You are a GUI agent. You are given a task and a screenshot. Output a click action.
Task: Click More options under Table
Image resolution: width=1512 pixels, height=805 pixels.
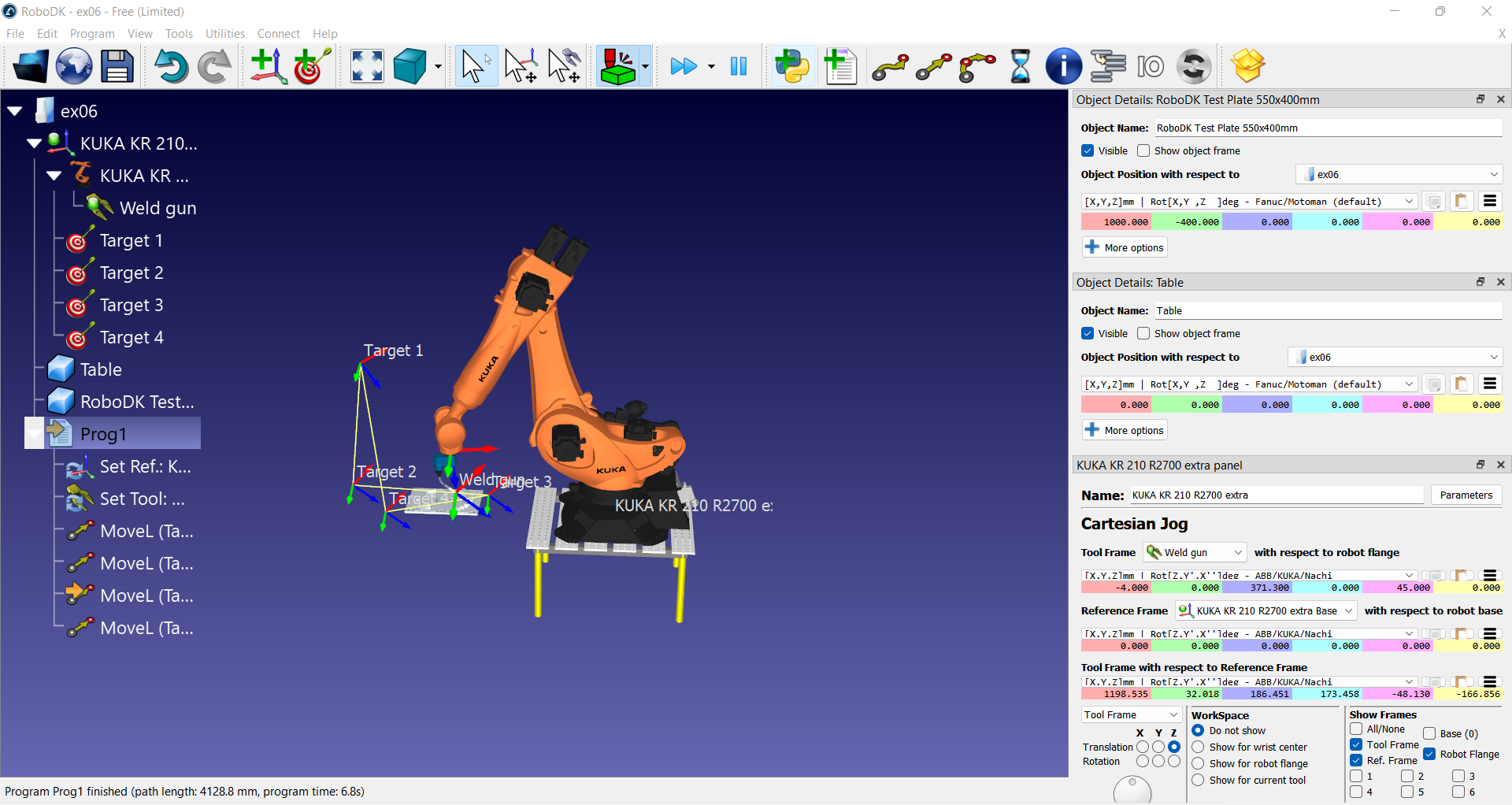pyautogui.click(x=1125, y=430)
